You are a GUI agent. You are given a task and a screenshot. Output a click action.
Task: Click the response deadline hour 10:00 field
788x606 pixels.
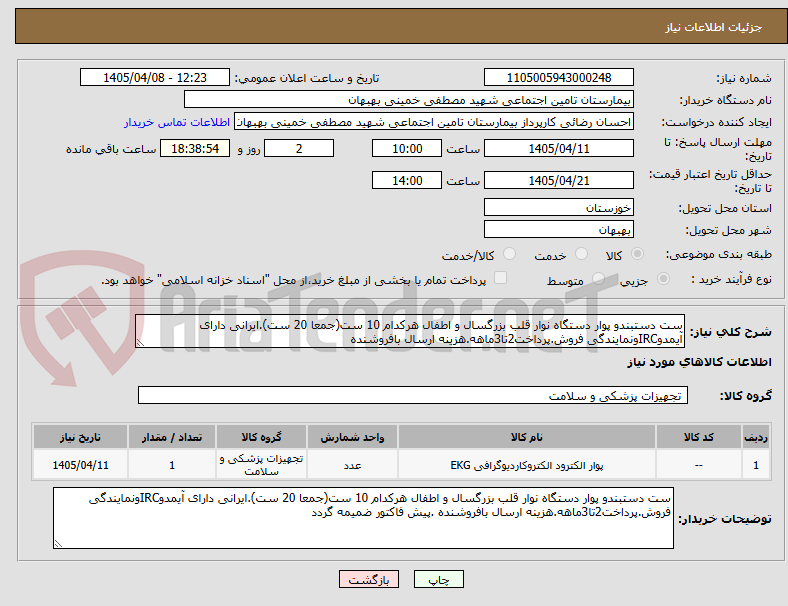pyautogui.click(x=407, y=148)
